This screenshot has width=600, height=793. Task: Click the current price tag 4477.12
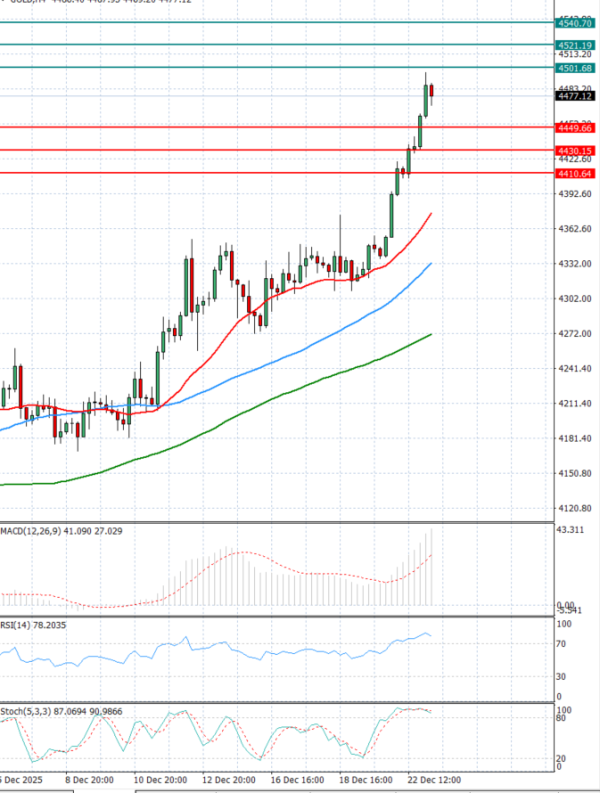(576, 97)
